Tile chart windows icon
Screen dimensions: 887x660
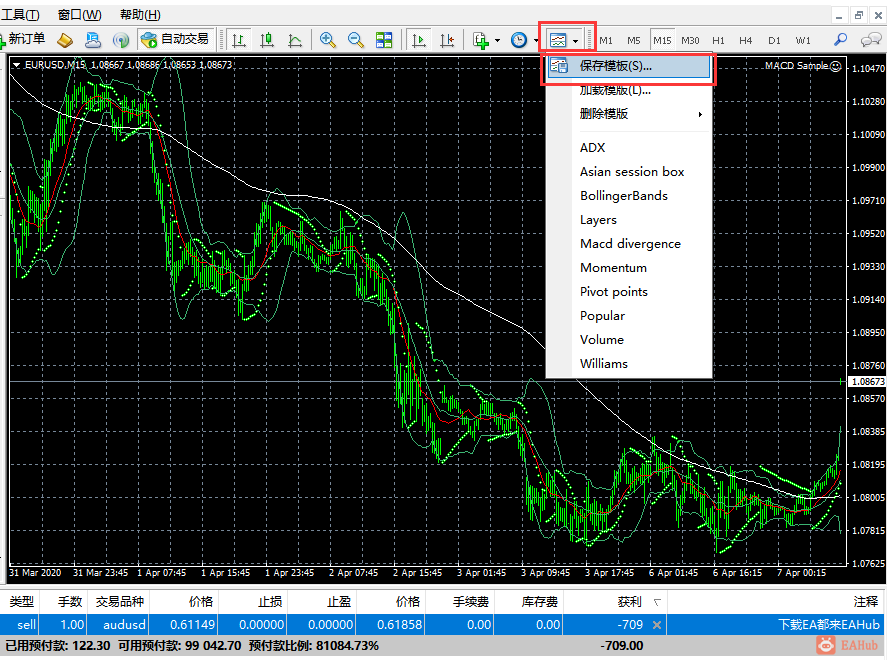(x=384, y=40)
